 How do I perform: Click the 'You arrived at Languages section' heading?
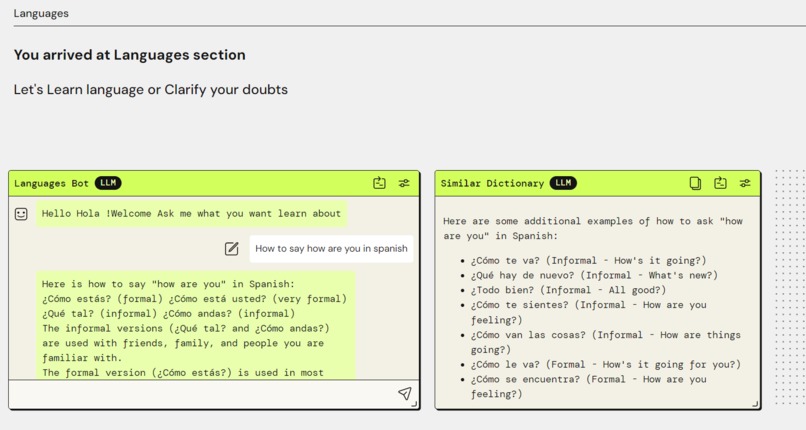coord(130,55)
